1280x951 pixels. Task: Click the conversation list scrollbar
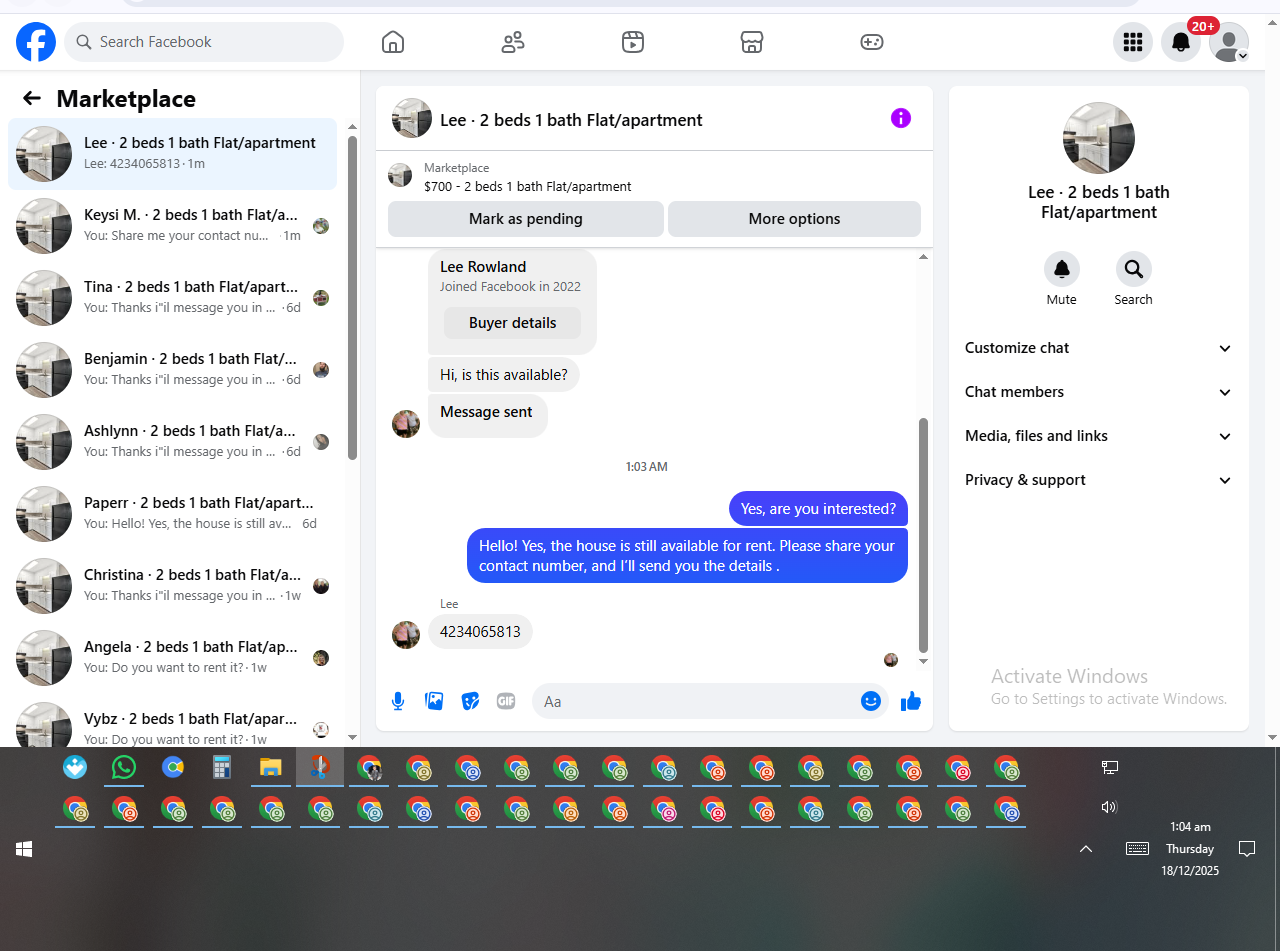pyautogui.click(x=352, y=297)
